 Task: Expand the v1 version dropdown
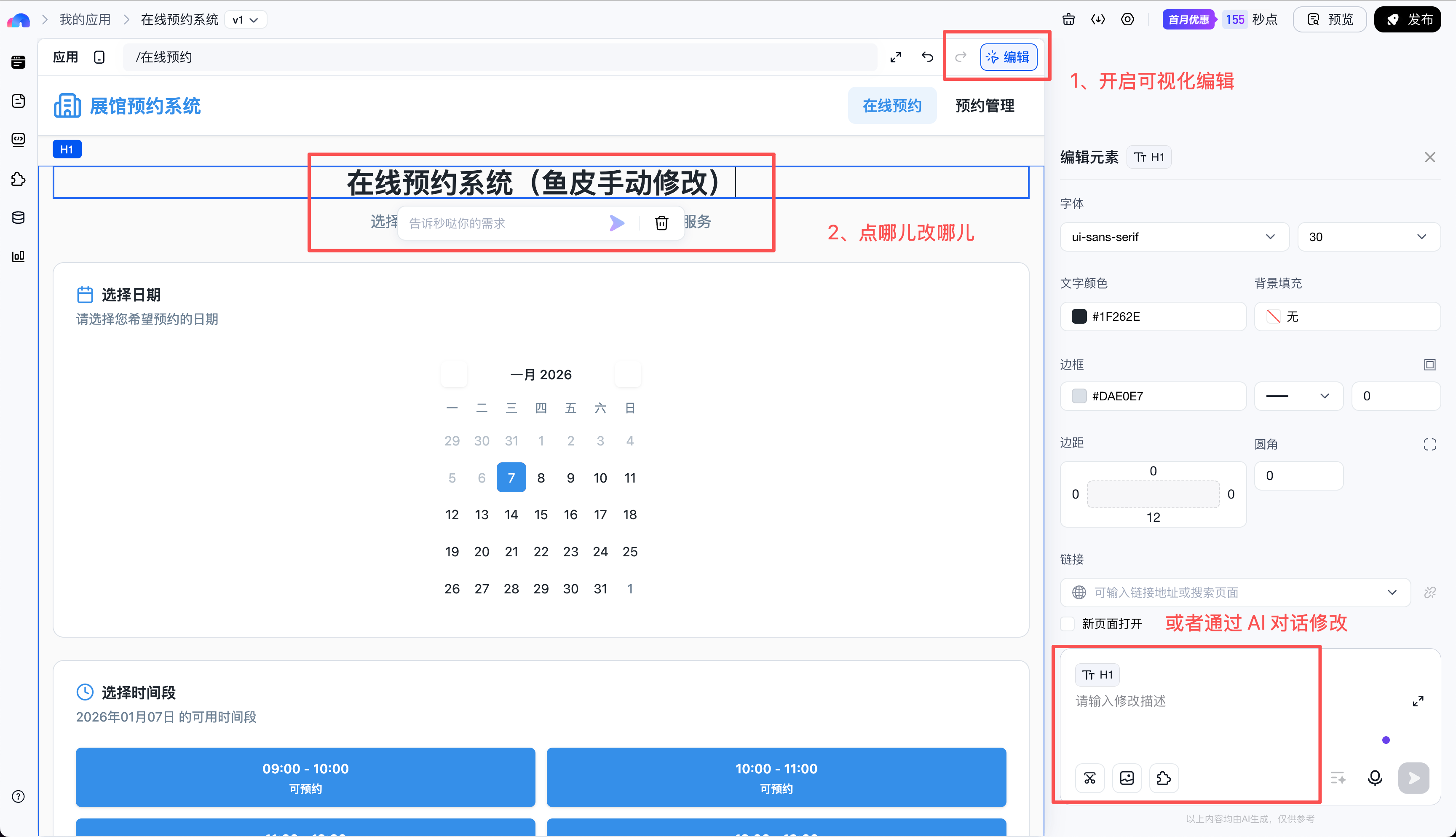tap(245, 19)
